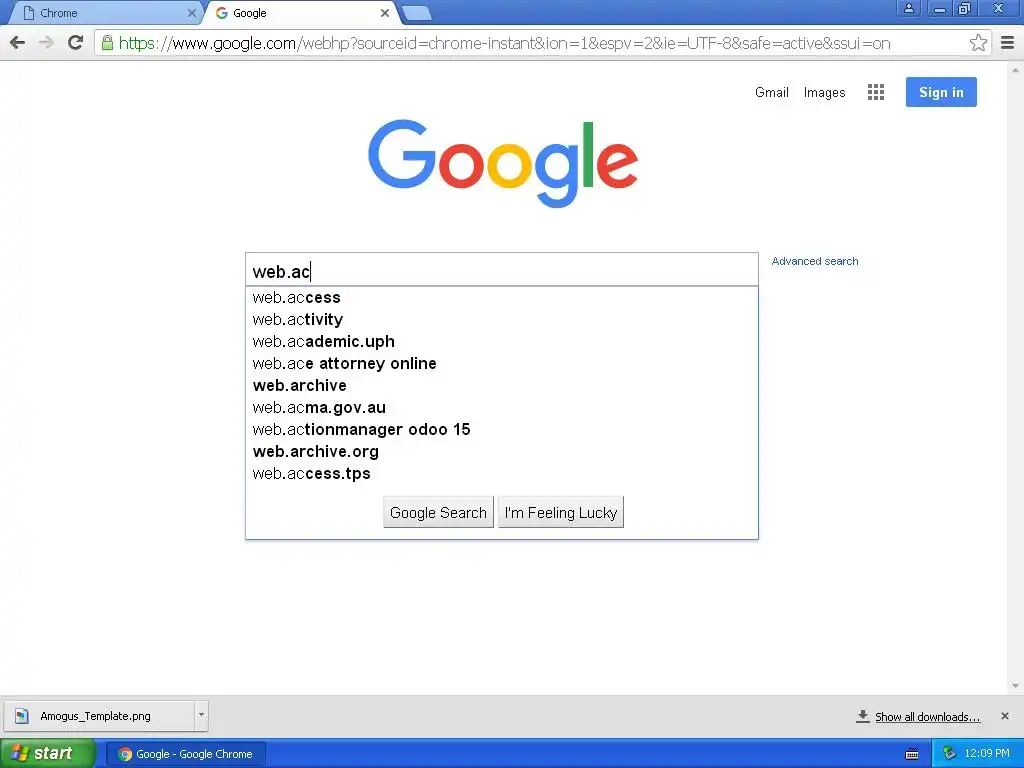Click the I'm Feeling Lucky button

[560, 512]
